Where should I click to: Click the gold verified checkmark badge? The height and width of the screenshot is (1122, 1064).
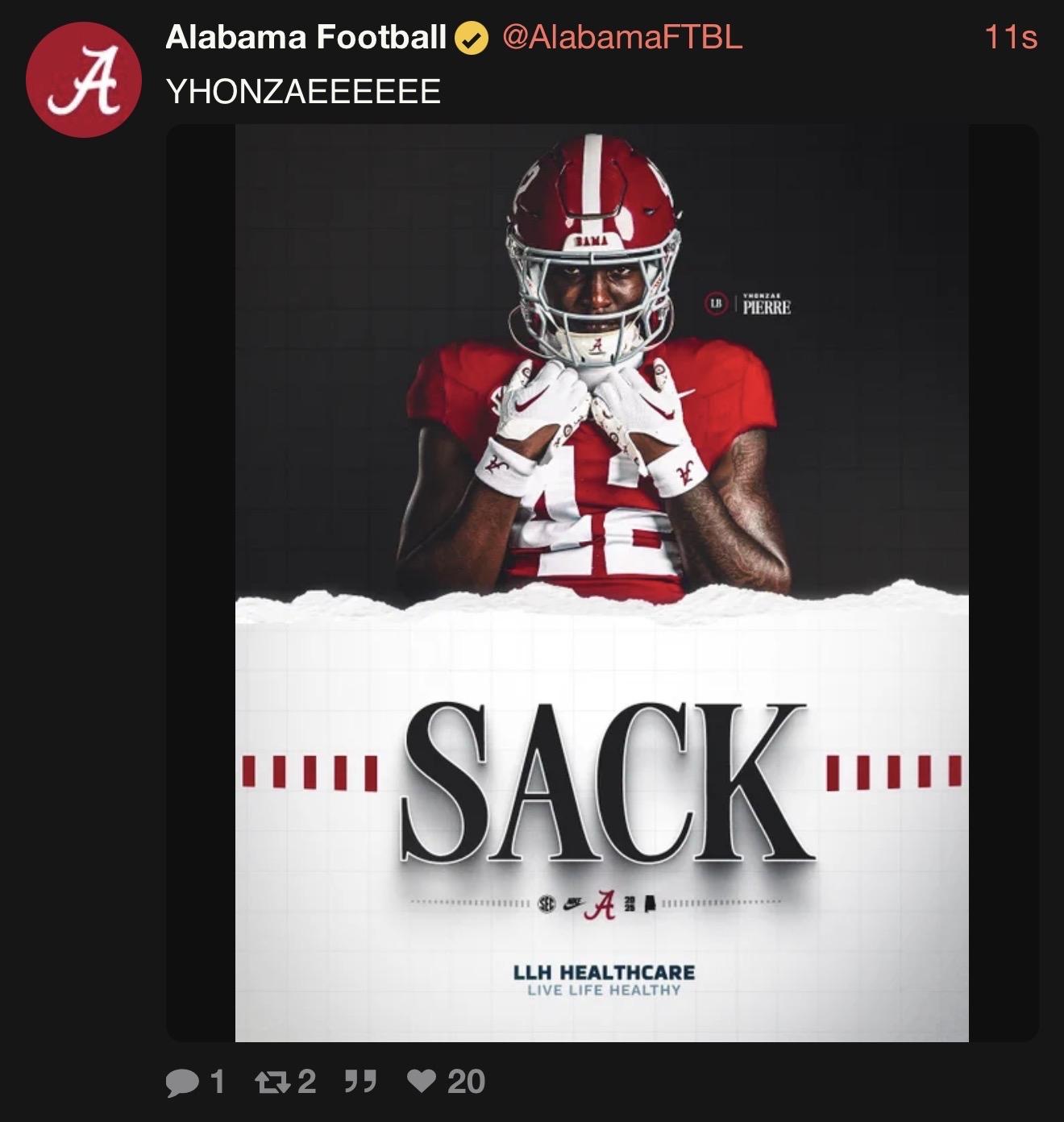[x=472, y=38]
